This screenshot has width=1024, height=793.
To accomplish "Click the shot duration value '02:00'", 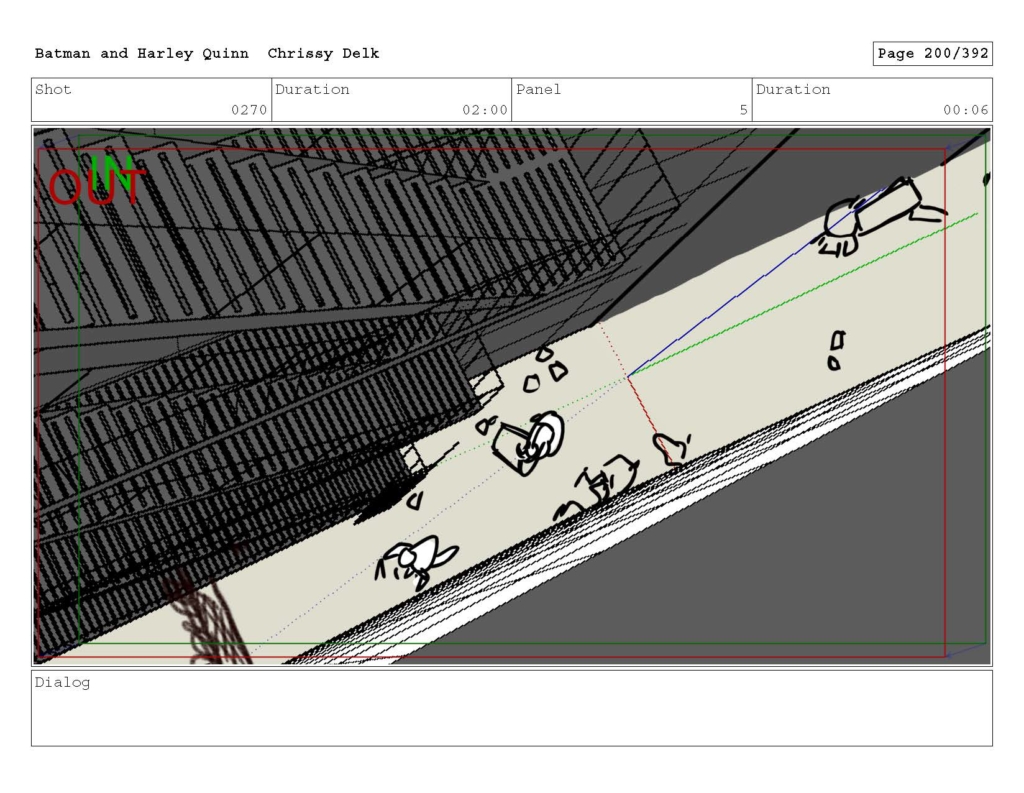I will pos(485,110).
